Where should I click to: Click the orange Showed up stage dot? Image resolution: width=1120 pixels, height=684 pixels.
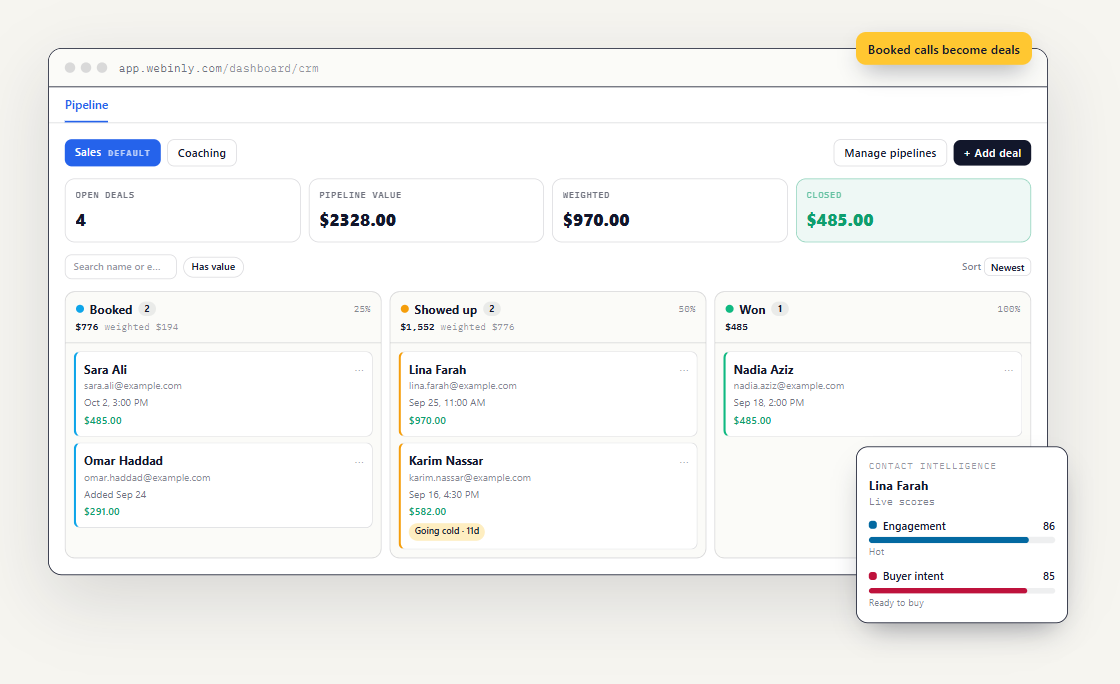coord(404,309)
